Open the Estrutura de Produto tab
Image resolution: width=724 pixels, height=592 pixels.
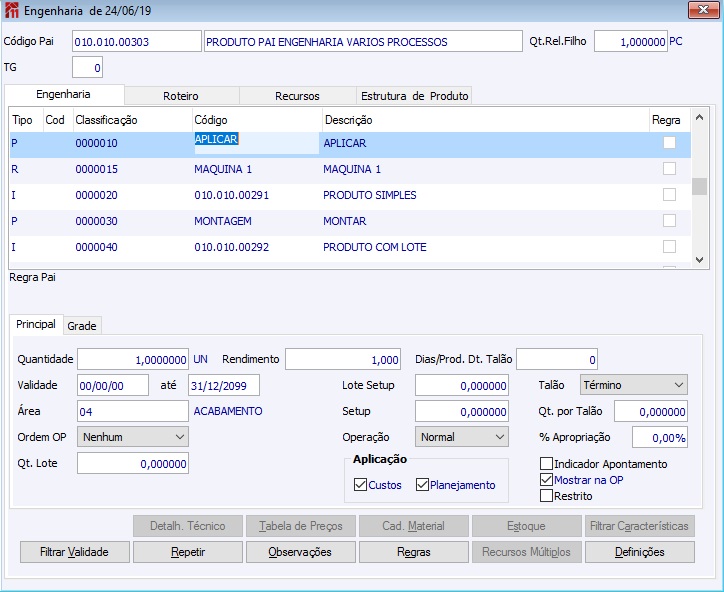click(414, 96)
